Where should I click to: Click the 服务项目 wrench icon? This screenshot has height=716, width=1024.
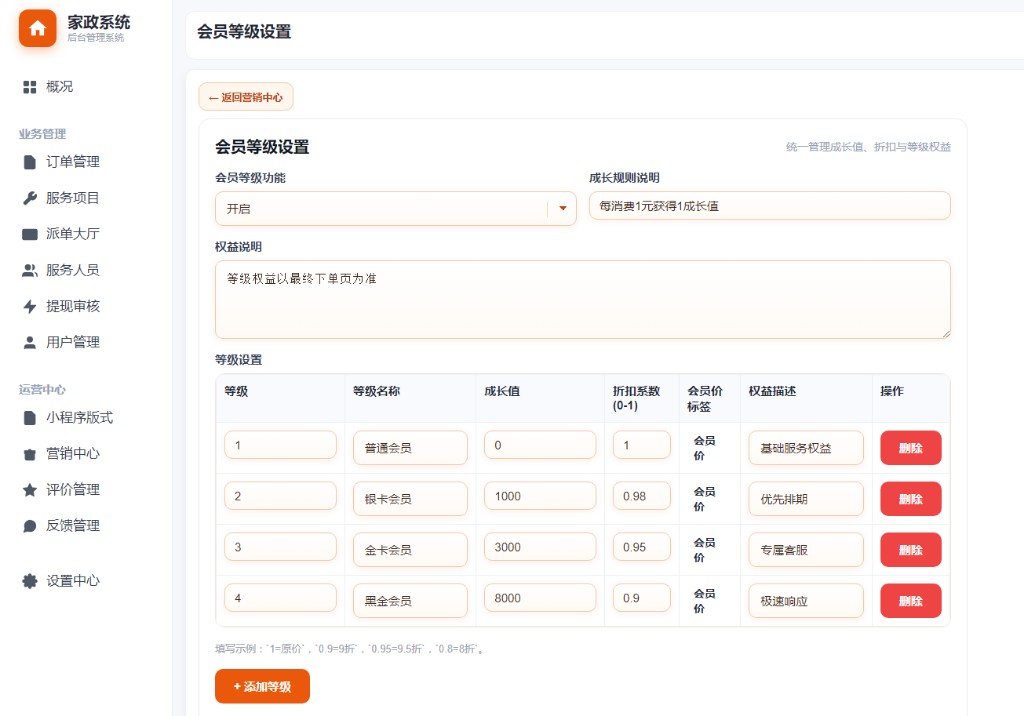[x=29, y=198]
